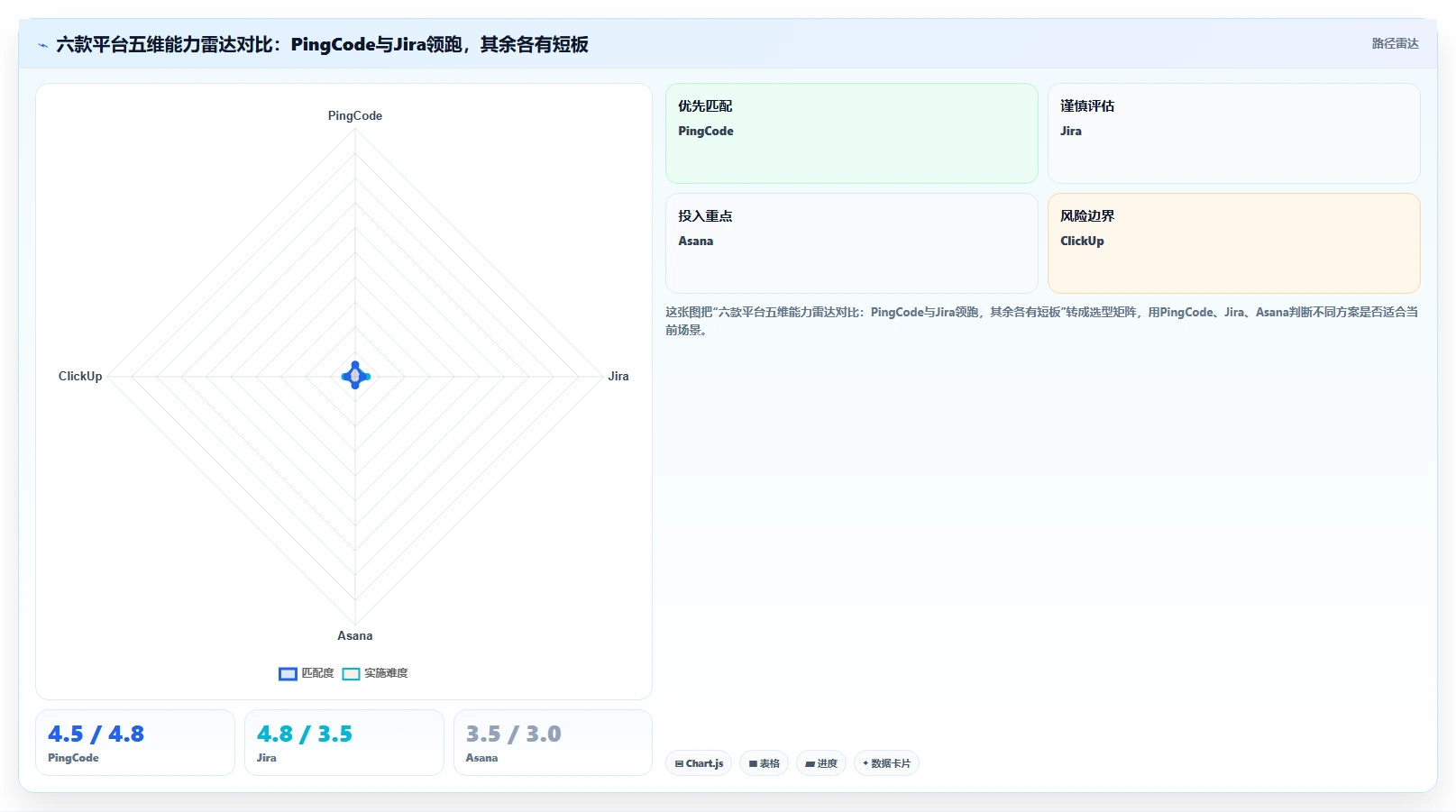
Task: Click the 路径雷达 label in header
Action: point(1395,43)
